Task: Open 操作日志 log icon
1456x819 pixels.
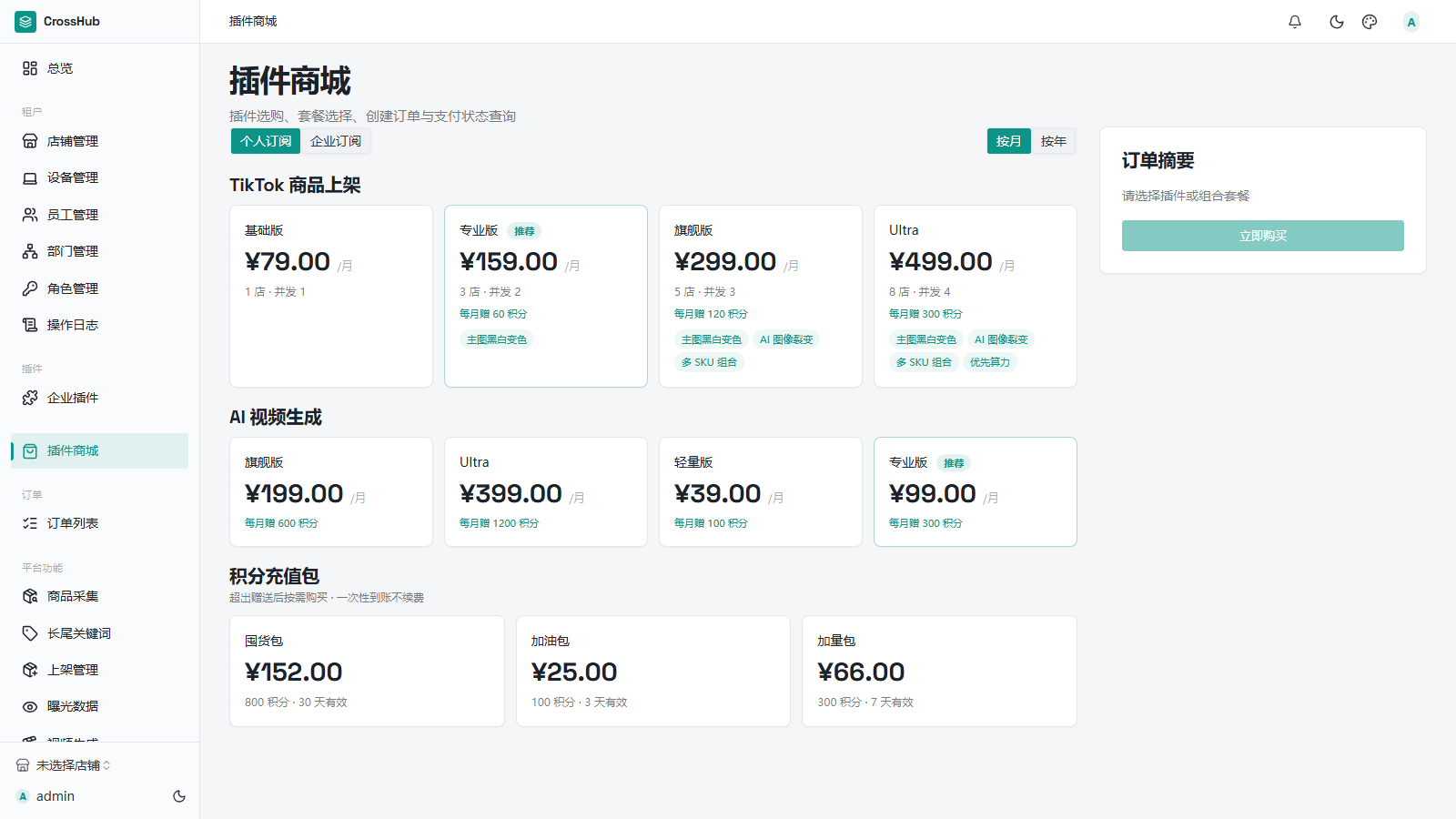Action: coord(30,325)
